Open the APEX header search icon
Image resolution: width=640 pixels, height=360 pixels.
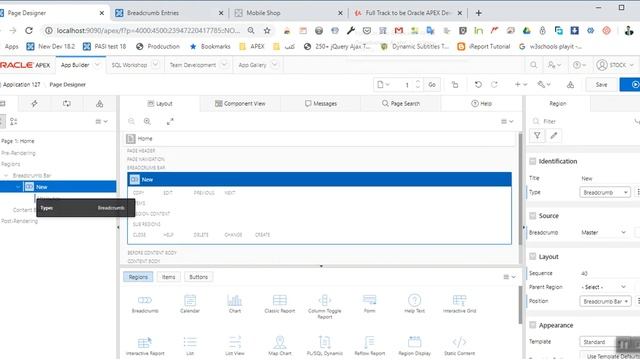pyautogui.click(x=533, y=65)
